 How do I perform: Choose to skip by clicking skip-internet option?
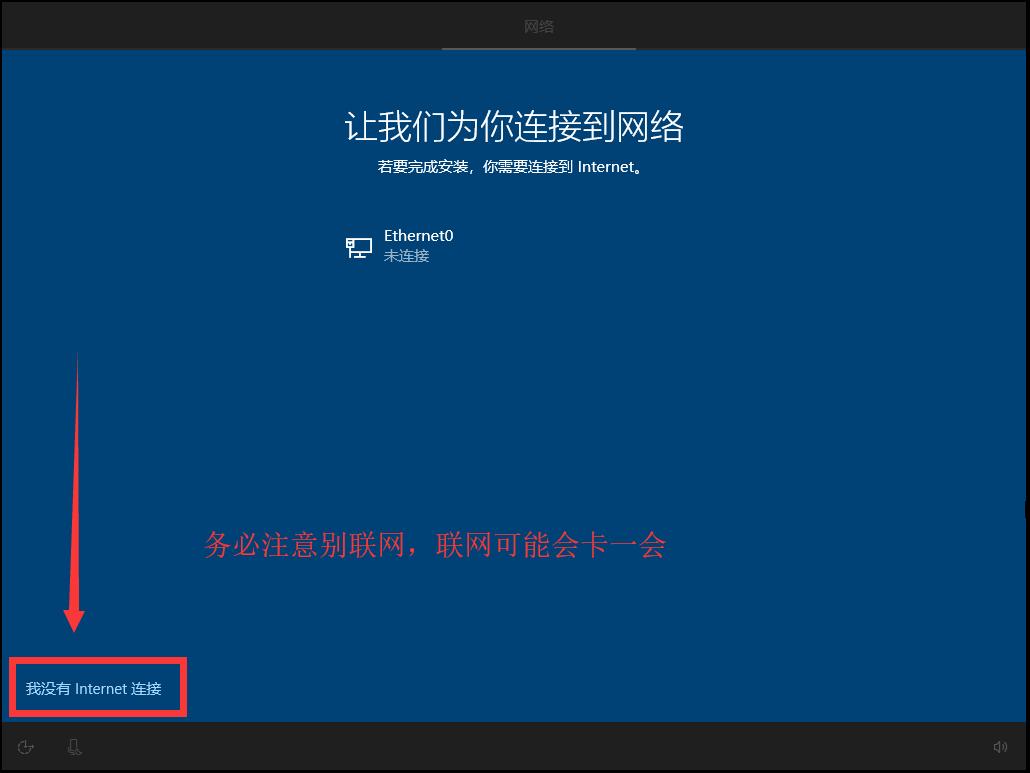(x=97, y=687)
